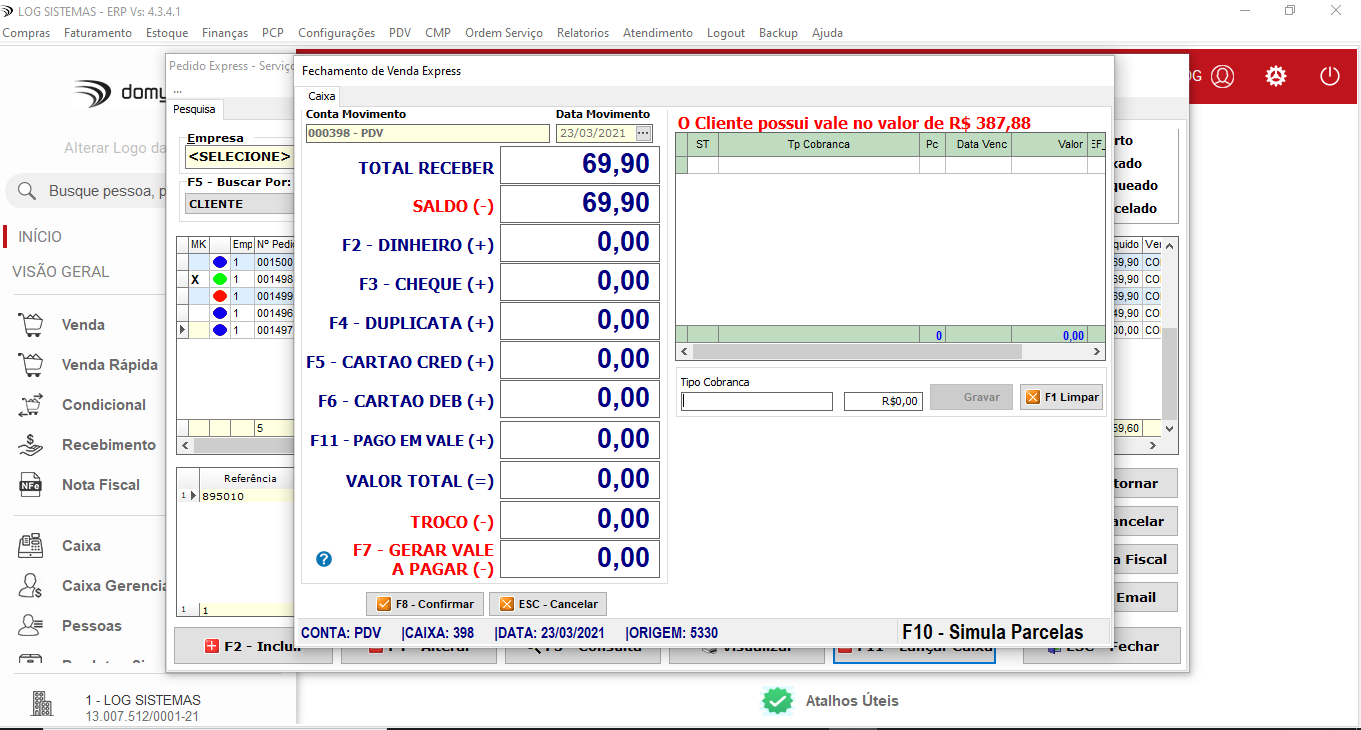The width and height of the screenshot is (1361, 730).
Task: Click the MK X mark of order 001498
Action: [195, 280]
